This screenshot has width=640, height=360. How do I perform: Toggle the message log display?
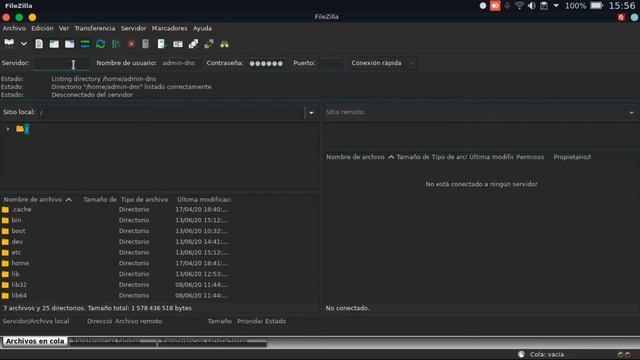click(39, 44)
